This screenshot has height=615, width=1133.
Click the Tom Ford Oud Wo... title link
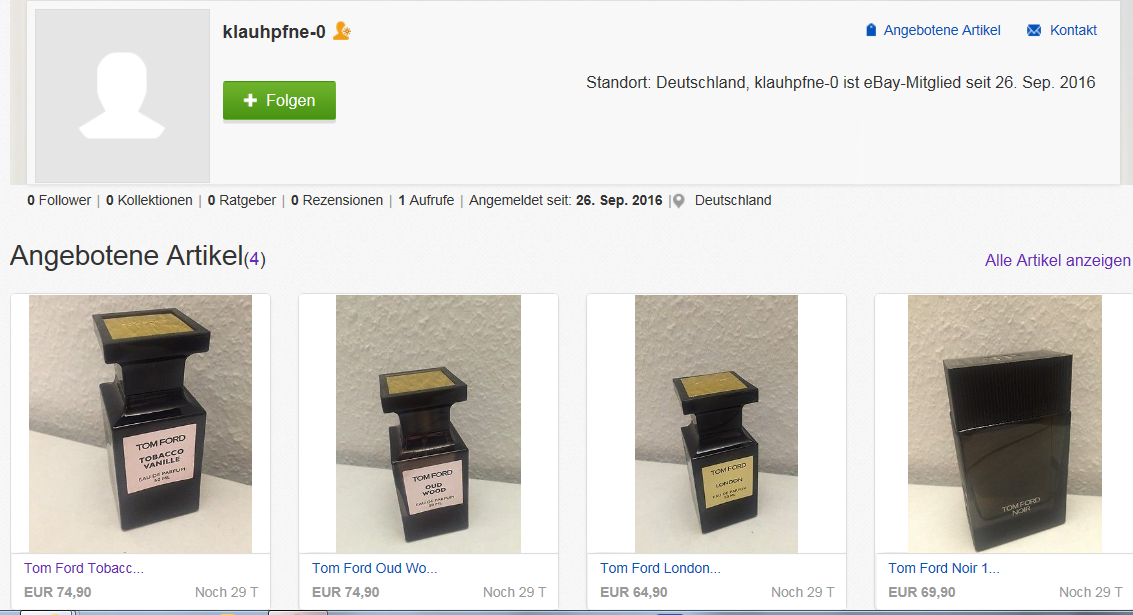tap(374, 568)
